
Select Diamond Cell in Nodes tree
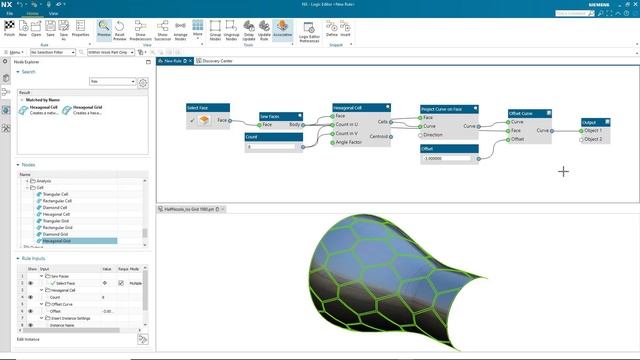[55, 207]
